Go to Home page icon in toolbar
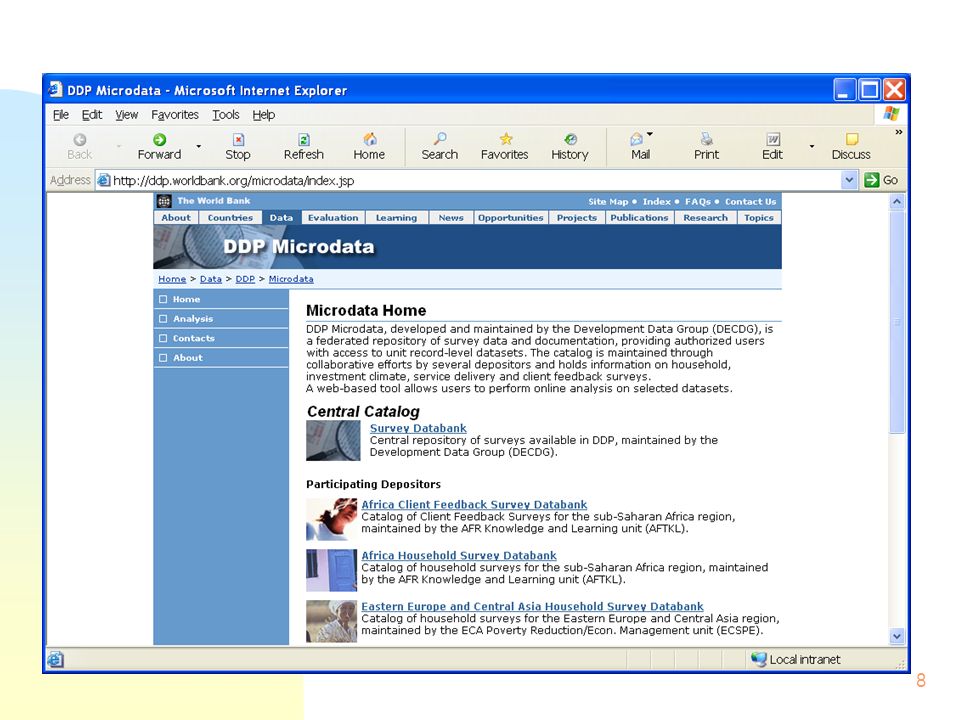Viewport: 960px width, 720px height. coord(370,139)
